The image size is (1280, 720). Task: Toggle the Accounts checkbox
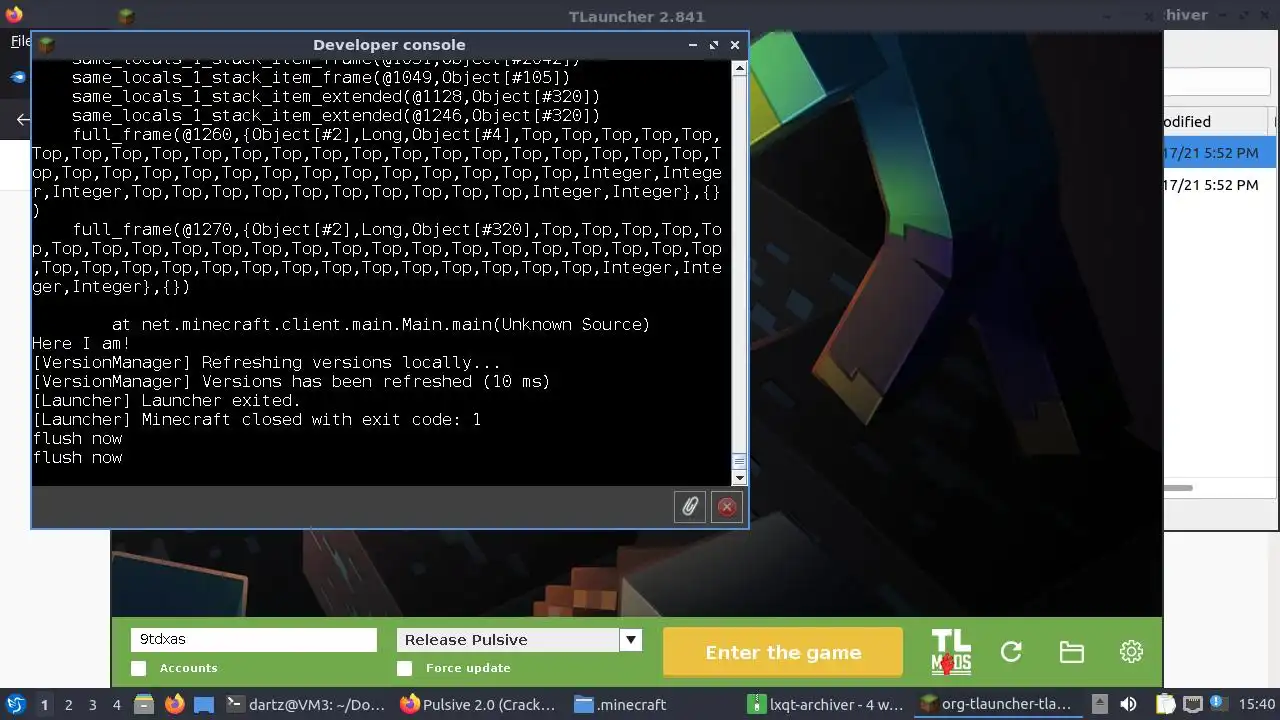139,668
